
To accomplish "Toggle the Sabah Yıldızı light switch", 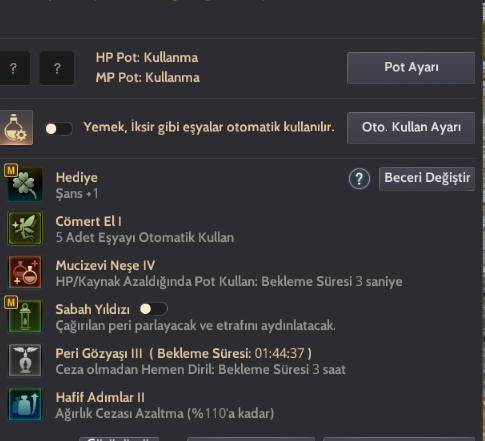I will [x=153, y=309].
